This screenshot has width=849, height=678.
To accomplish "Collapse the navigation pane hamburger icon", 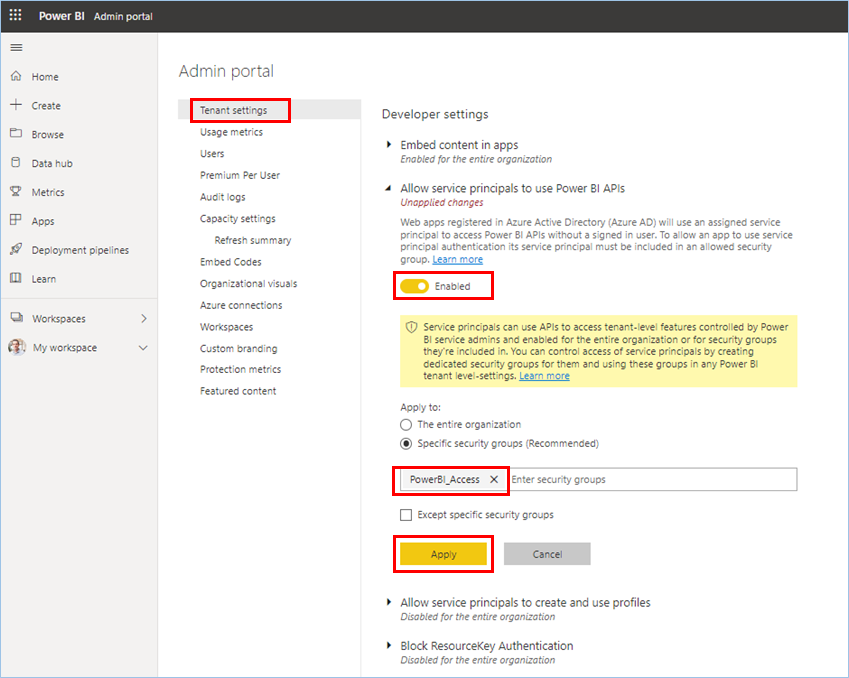I will 16,48.
